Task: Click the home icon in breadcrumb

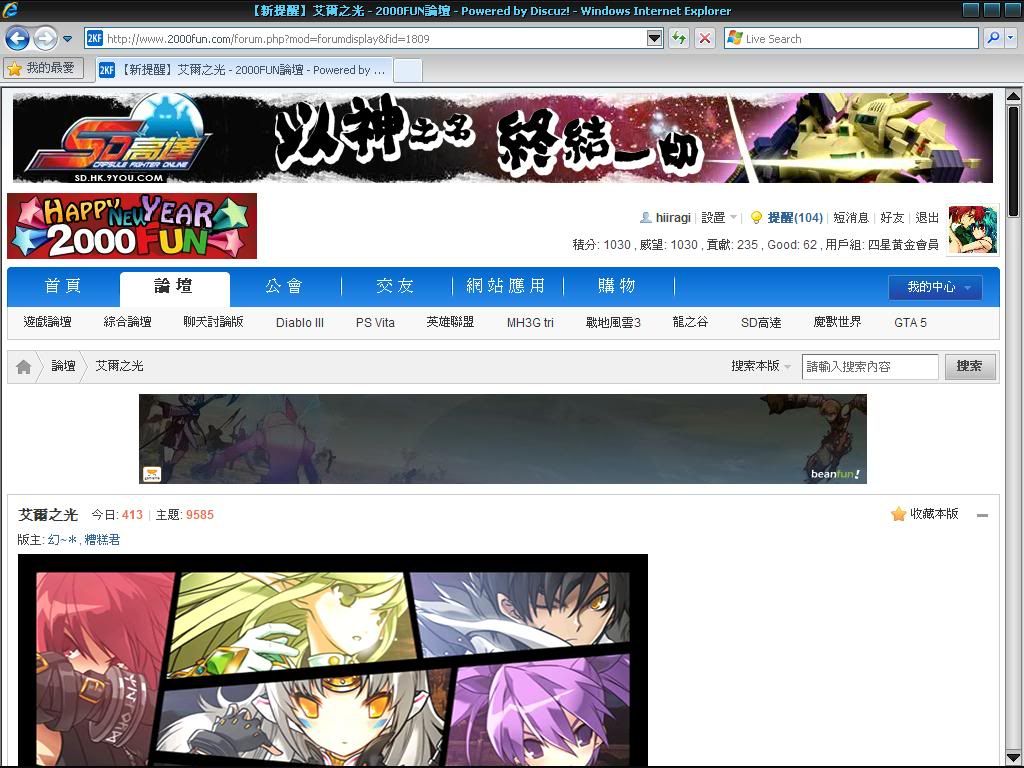Action: tap(23, 367)
